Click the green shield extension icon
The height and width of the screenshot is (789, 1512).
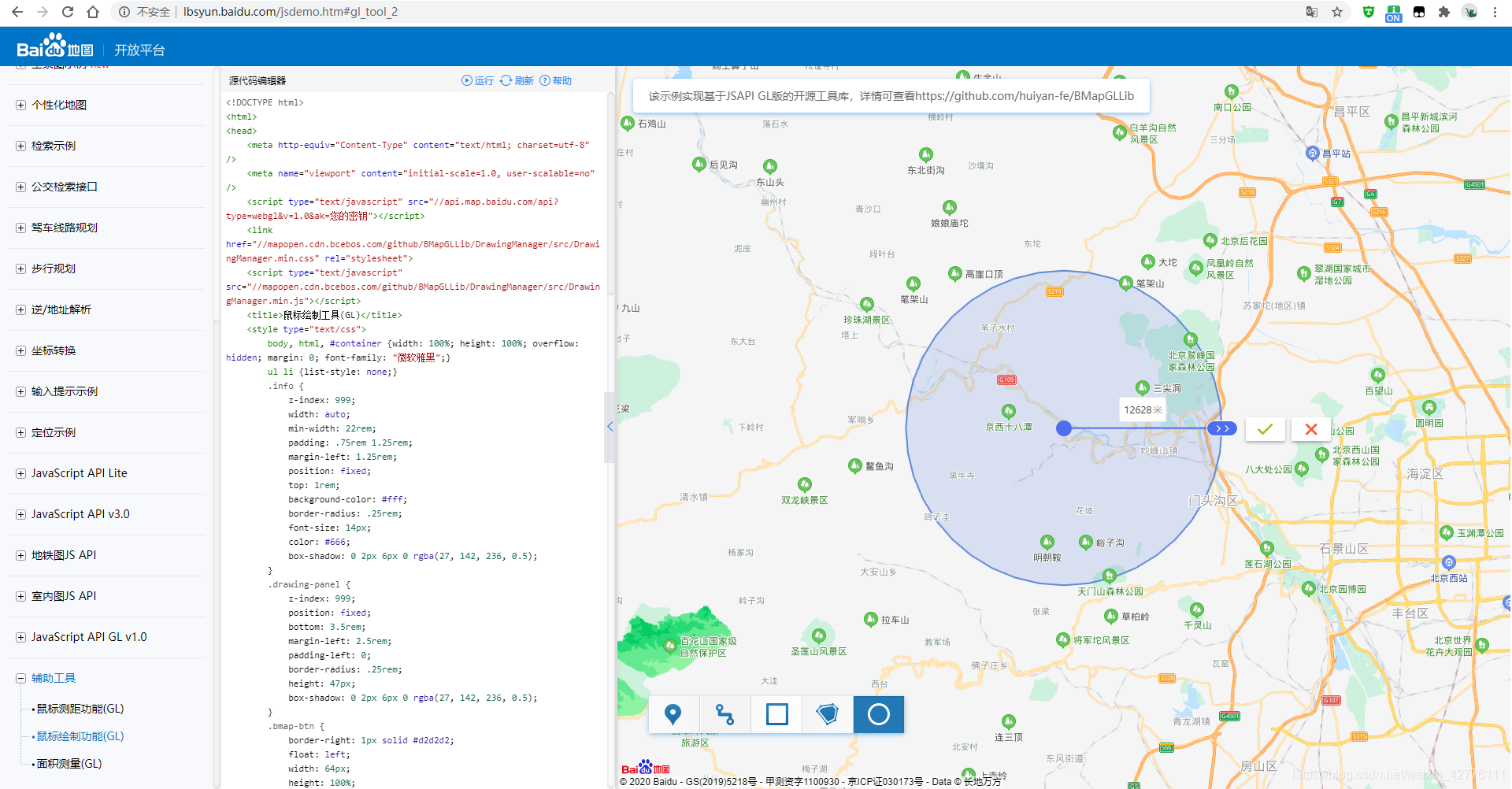click(1369, 12)
